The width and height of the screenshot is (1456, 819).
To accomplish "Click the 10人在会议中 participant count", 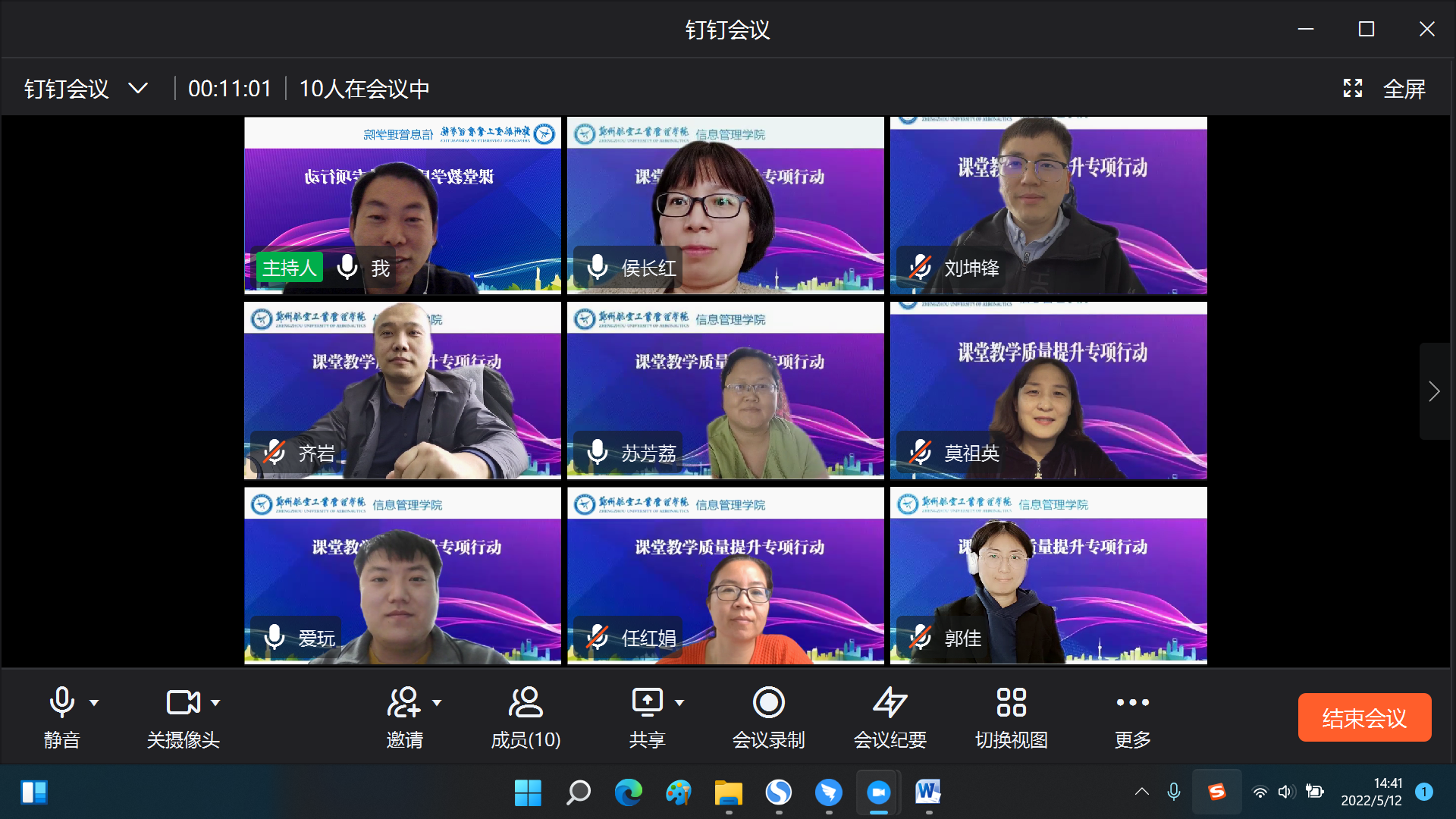I will 364,89.
